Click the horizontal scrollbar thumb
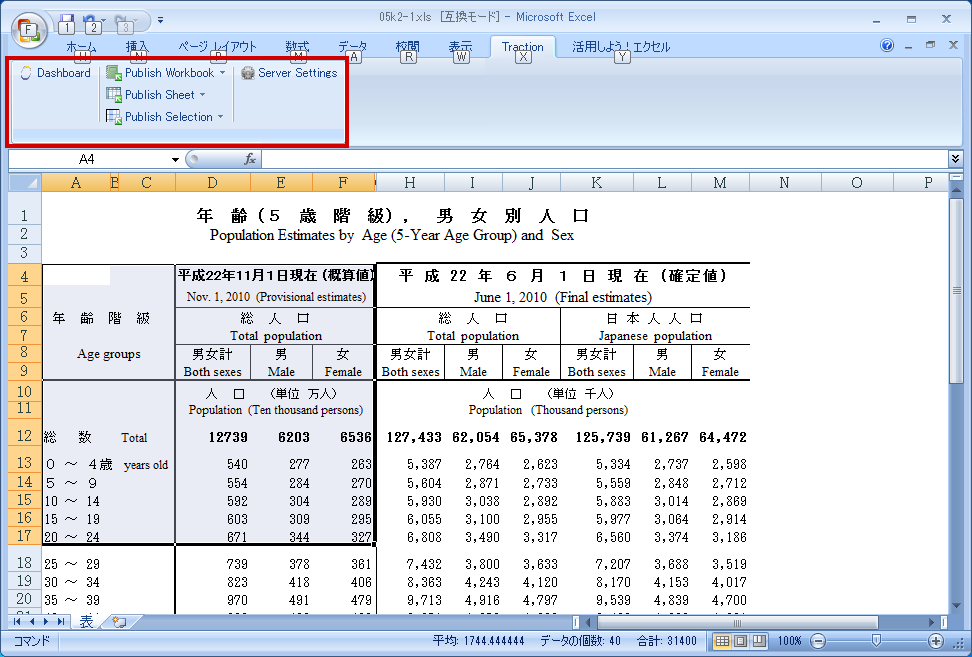 (x=738, y=622)
